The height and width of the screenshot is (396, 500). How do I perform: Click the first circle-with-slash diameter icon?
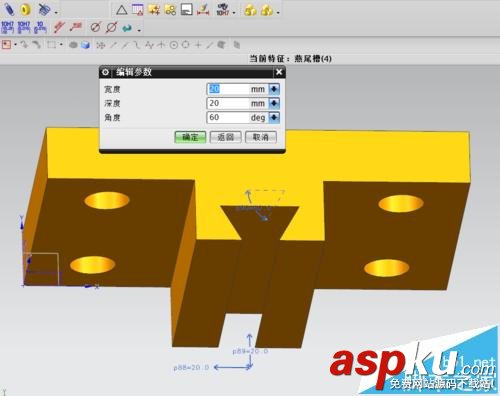point(95,27)
